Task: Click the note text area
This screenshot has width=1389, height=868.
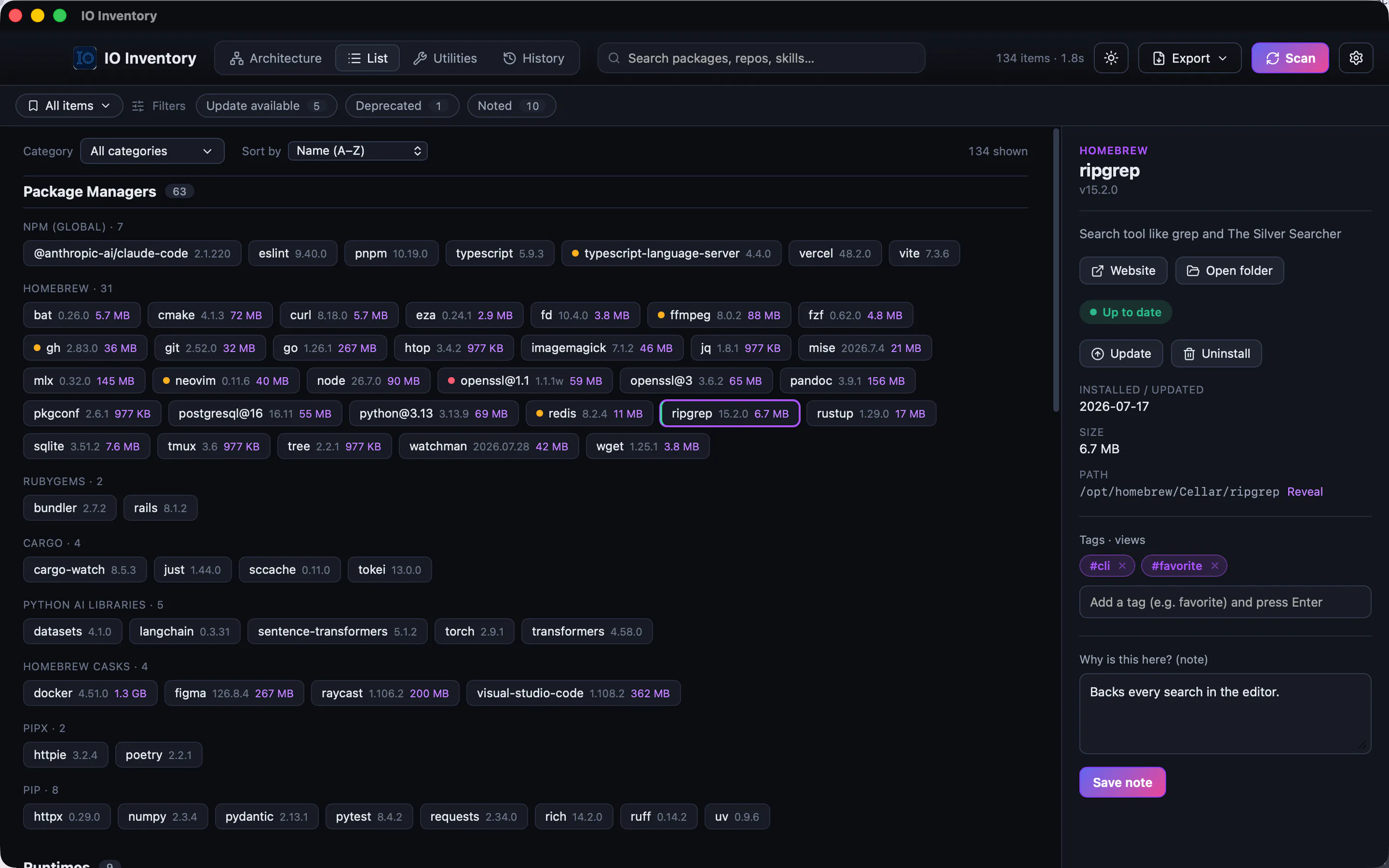Action: (1225, 714)
